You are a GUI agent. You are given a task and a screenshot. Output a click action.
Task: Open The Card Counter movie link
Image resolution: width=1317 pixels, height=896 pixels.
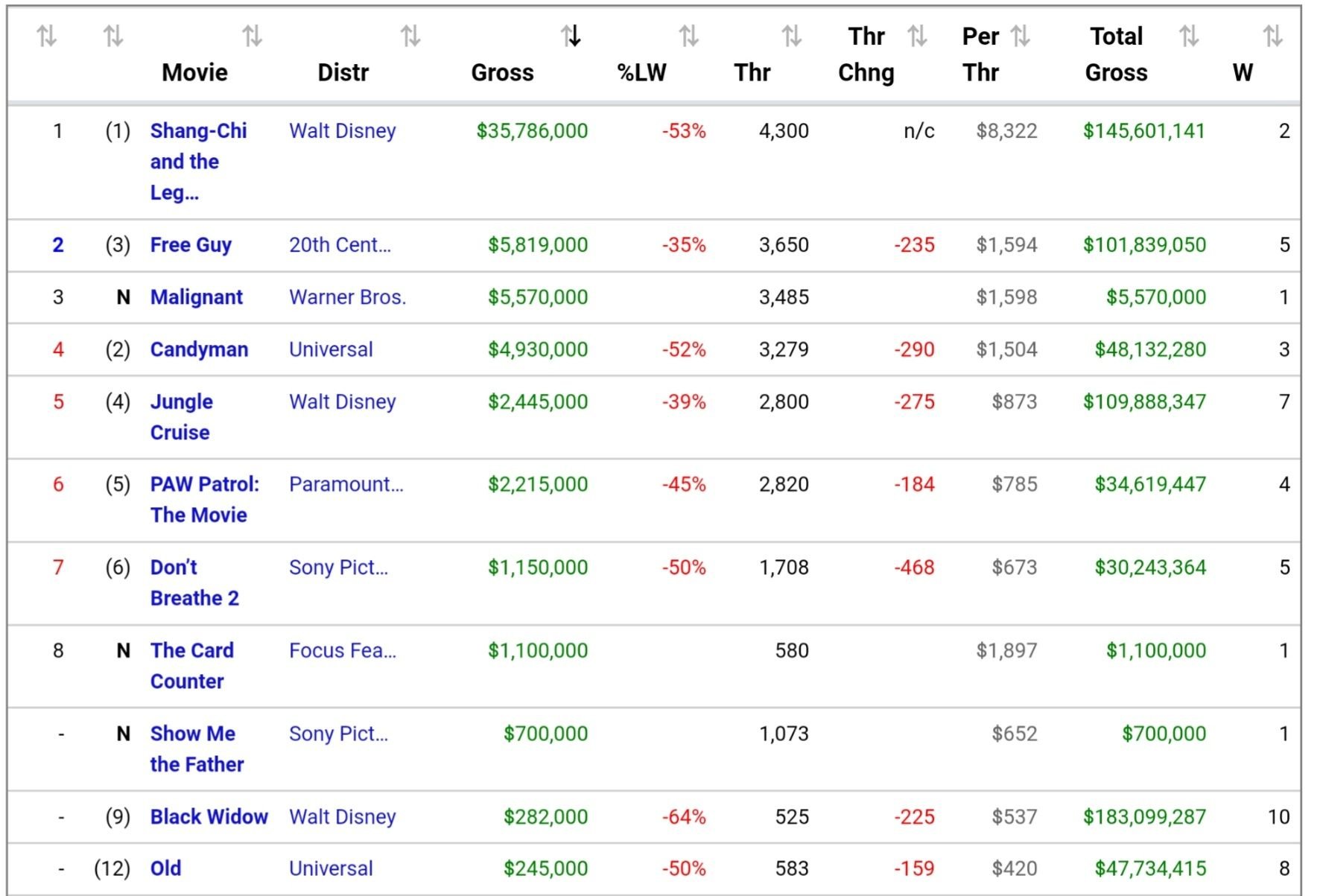(192, 666)
